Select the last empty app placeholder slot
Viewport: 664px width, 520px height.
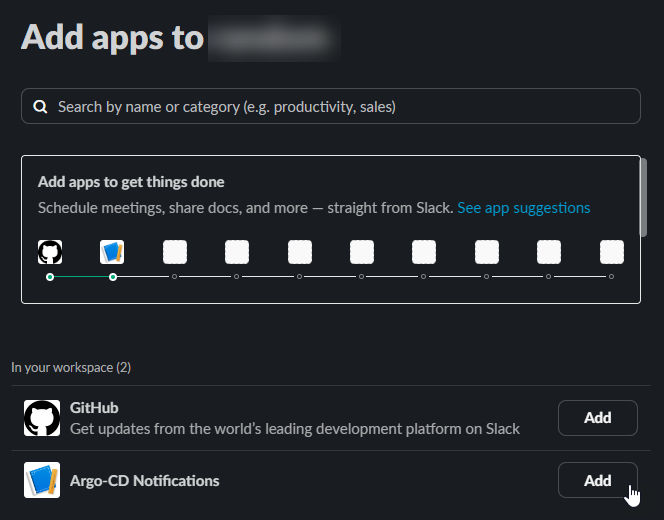tap(612, 252)
